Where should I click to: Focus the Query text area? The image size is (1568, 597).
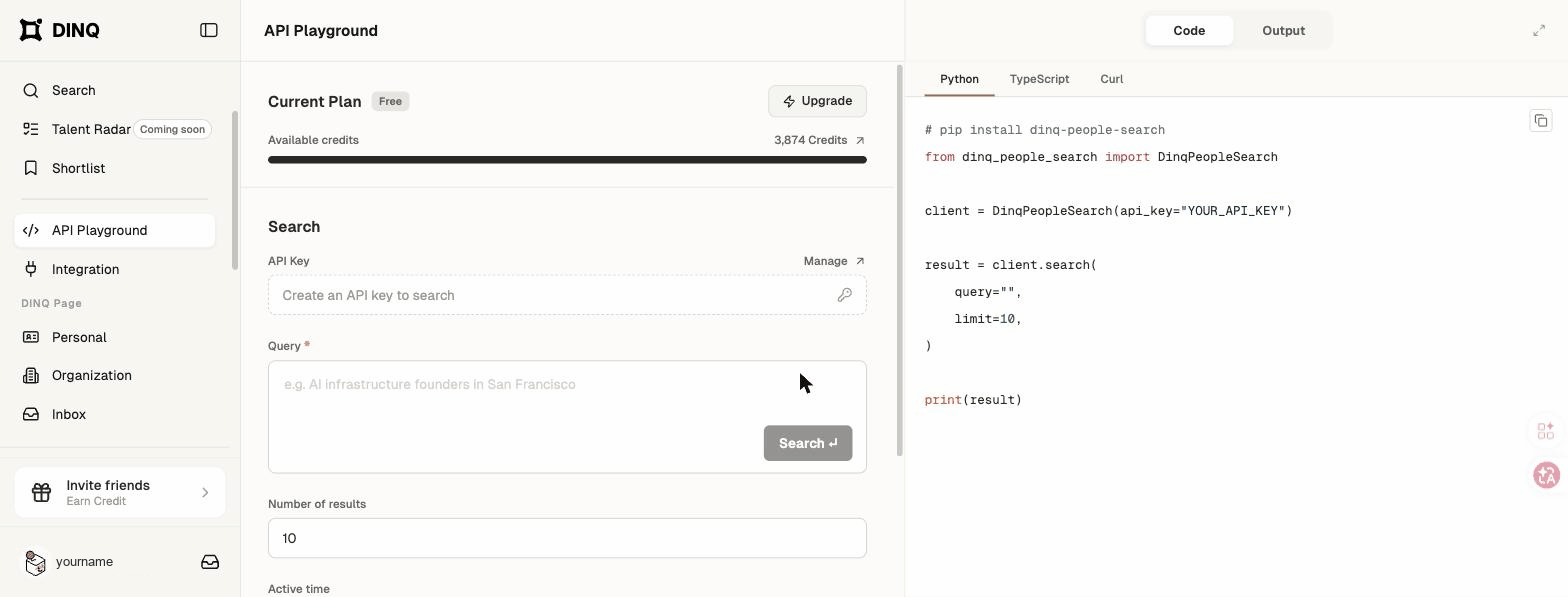[x=567, y=417]
